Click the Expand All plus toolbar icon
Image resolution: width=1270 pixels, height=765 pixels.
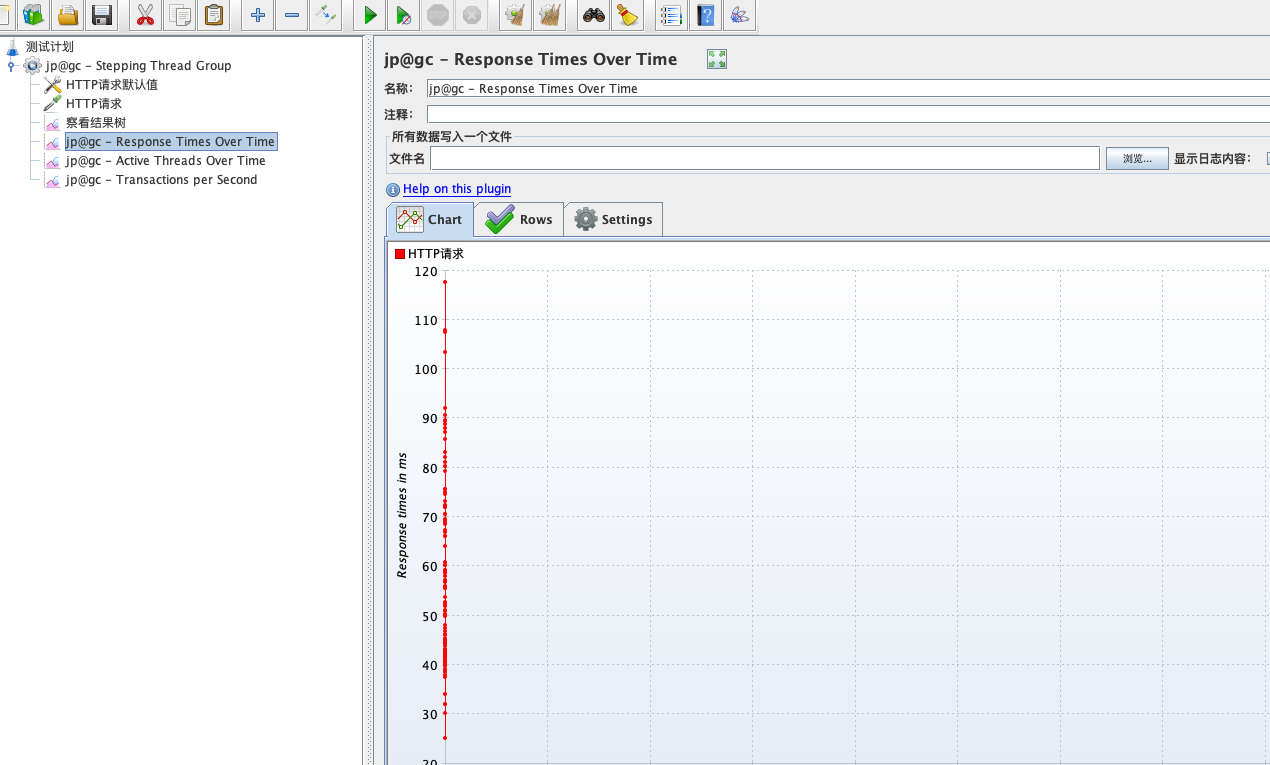pyautogui.click(x=257, y=15)
